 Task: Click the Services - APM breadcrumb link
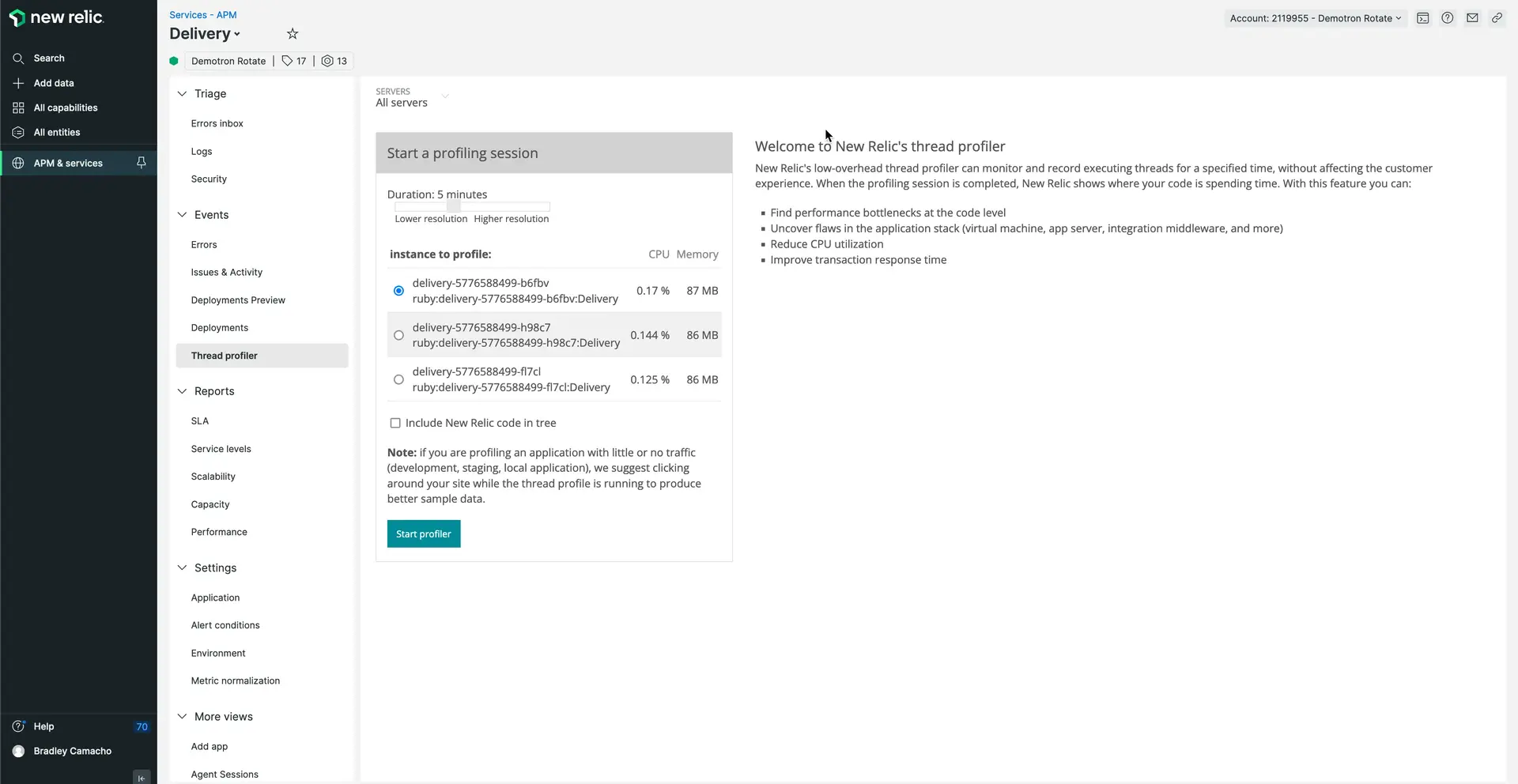click(202, 15)
